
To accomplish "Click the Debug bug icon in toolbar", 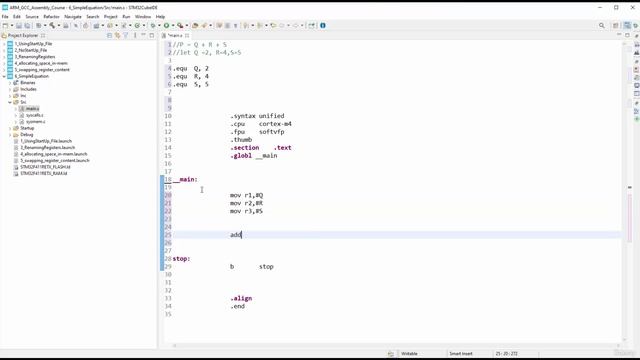I will (153, 25).
